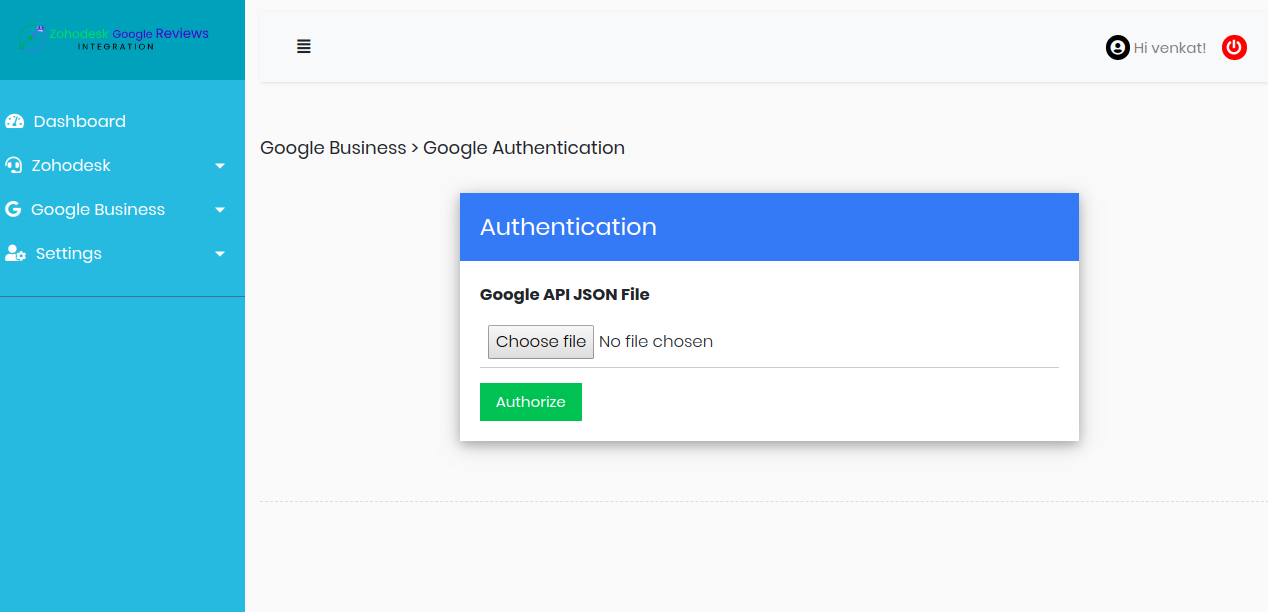Open the Google Business sidebar menu
Viewport: 1268px width, 612px height.
122,209
